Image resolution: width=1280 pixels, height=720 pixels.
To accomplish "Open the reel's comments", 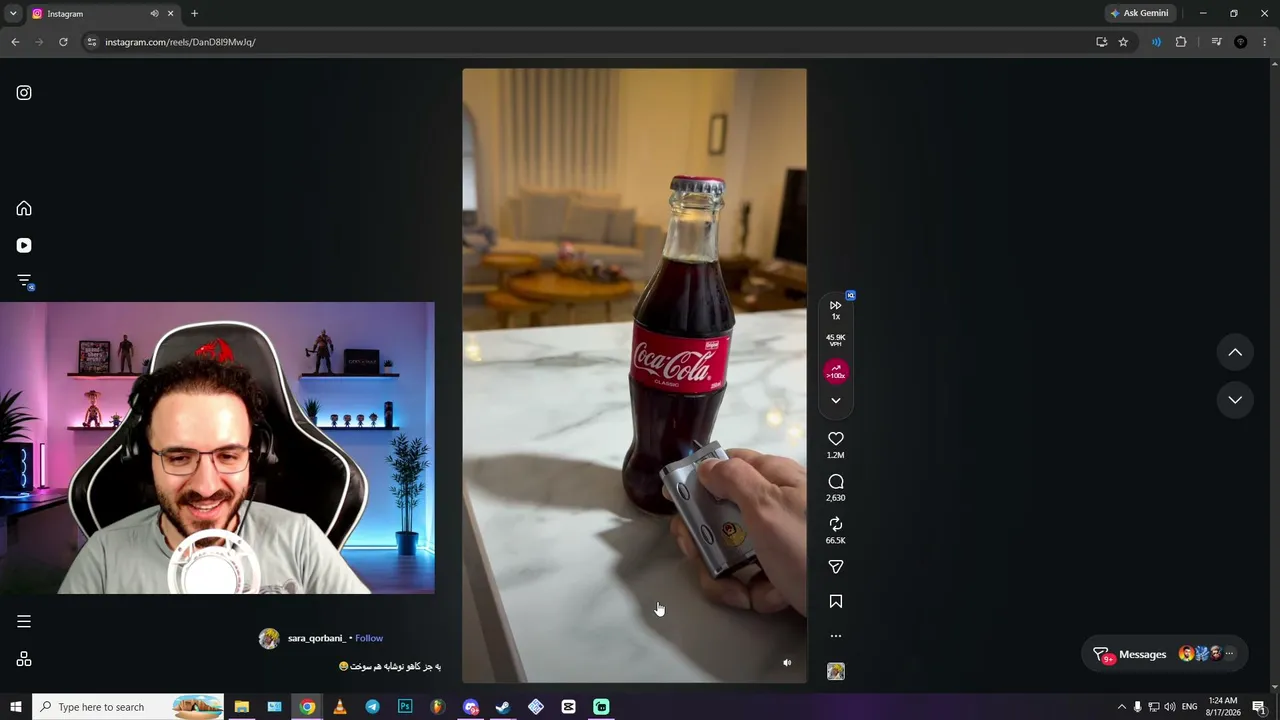I will pyautogui.click(x=836, y=482).
